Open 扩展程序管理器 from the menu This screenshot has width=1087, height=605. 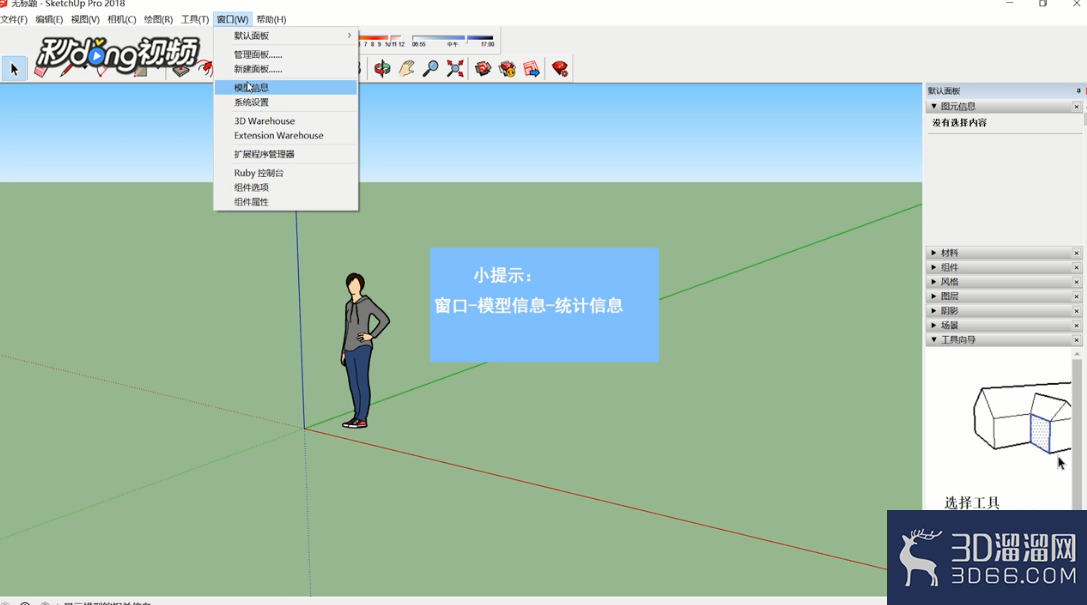(x=286, y=155)
